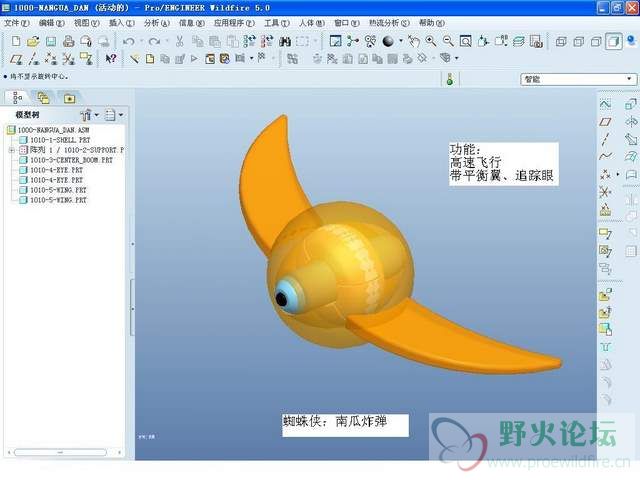640x480 pixels.
Task: Click the datum curve tool icon
Action: (x=606, y=156)
